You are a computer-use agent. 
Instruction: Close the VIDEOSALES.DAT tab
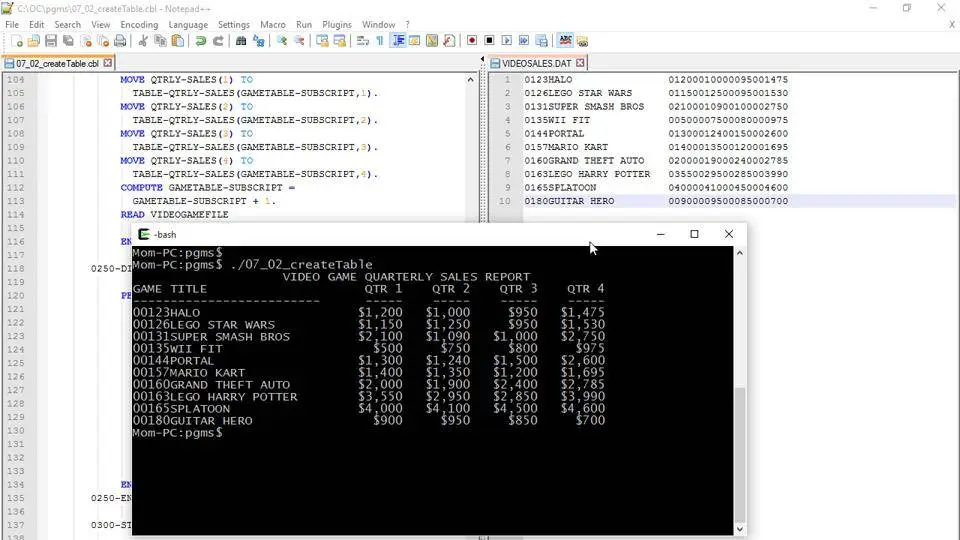coord(580,63)
